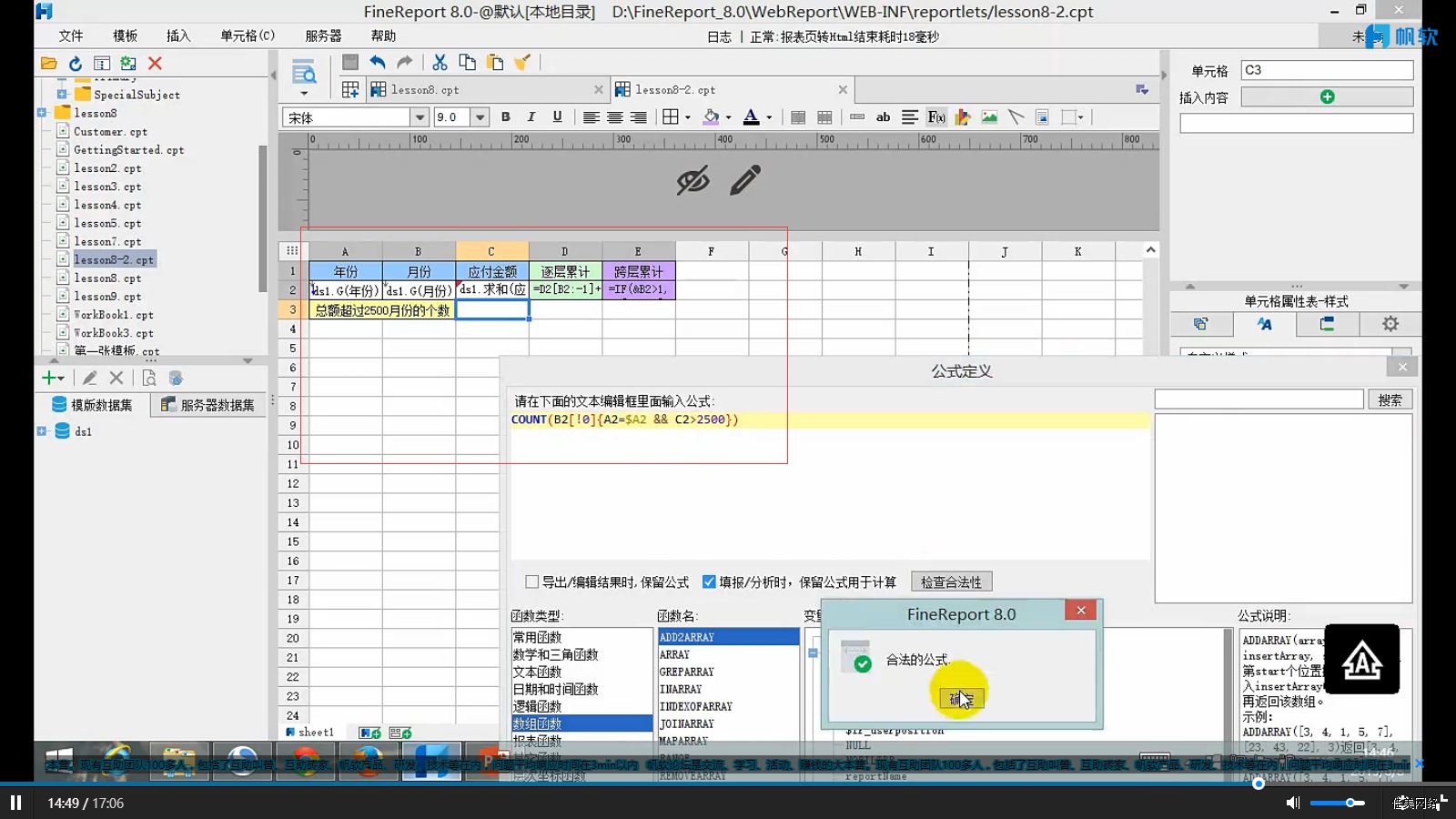Expand the fill color dropdown arrow
Viewport: 1456px width, 819px height.
coord(728,117)
